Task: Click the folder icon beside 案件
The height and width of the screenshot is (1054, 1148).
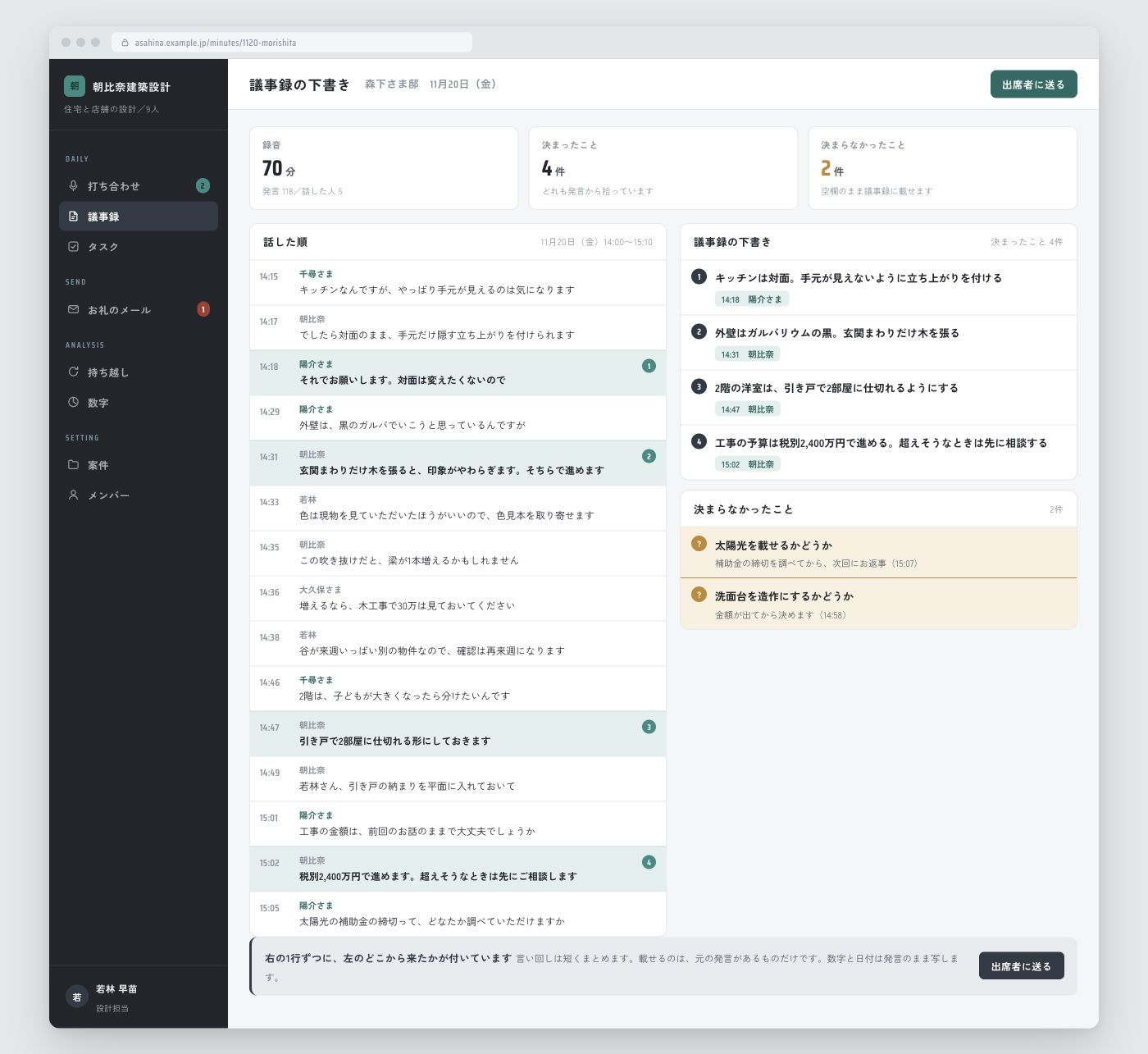Action: click(x=73, y=464)
